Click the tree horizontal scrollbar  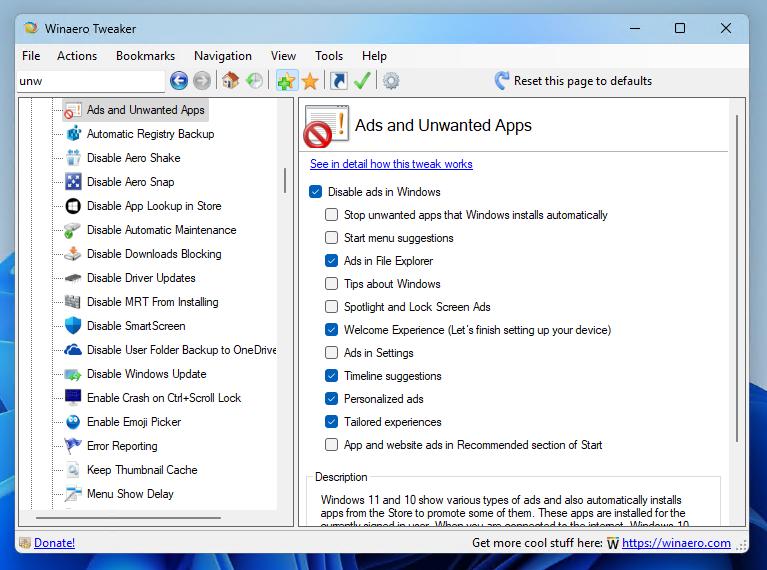click(x=128, y=517)
